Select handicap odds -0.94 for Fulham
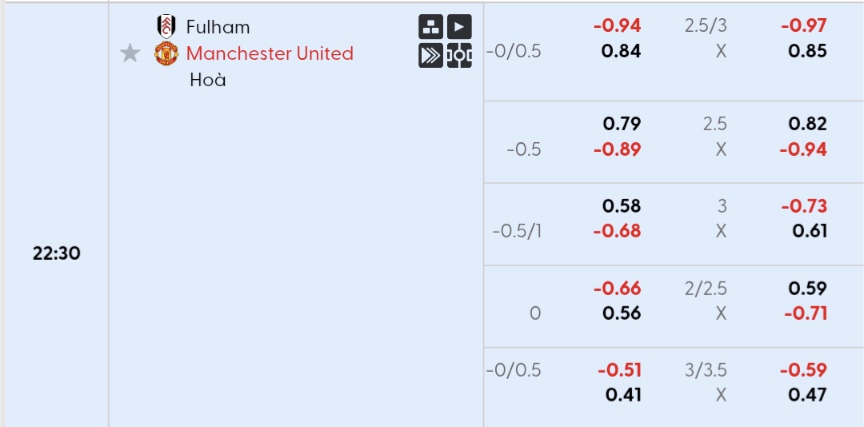 (x=617, y=25)
